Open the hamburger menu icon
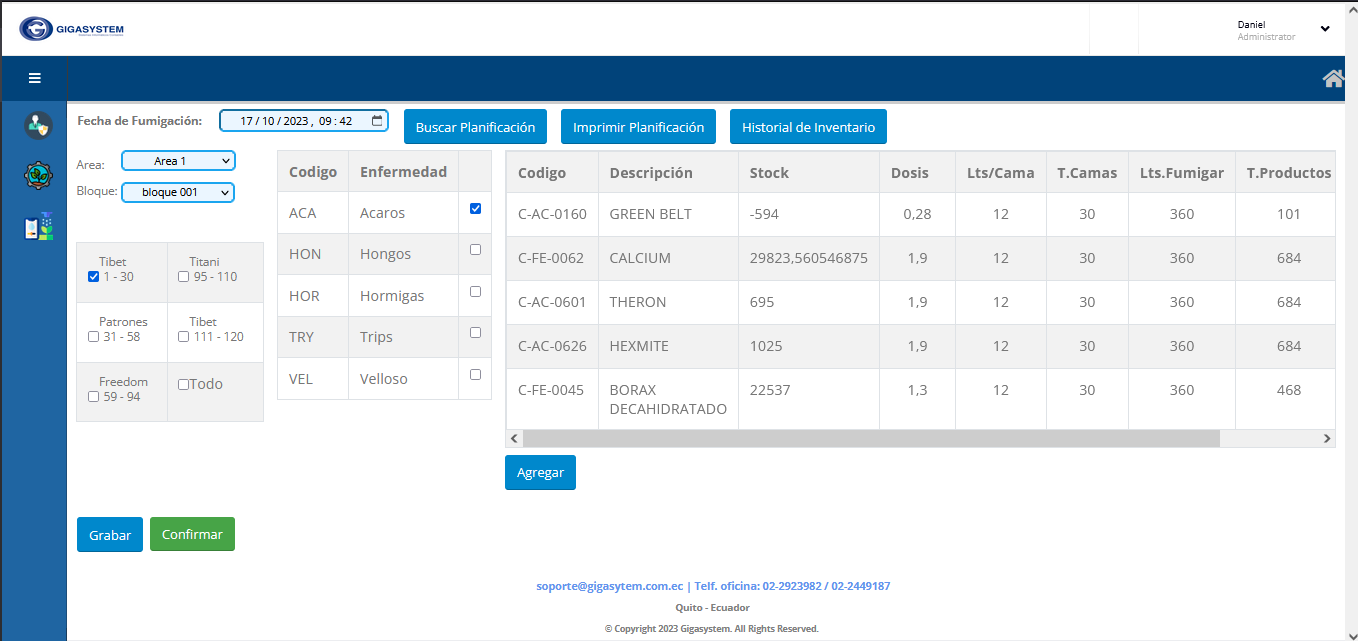The image size is (1358, 641). (x=35, y=78)
